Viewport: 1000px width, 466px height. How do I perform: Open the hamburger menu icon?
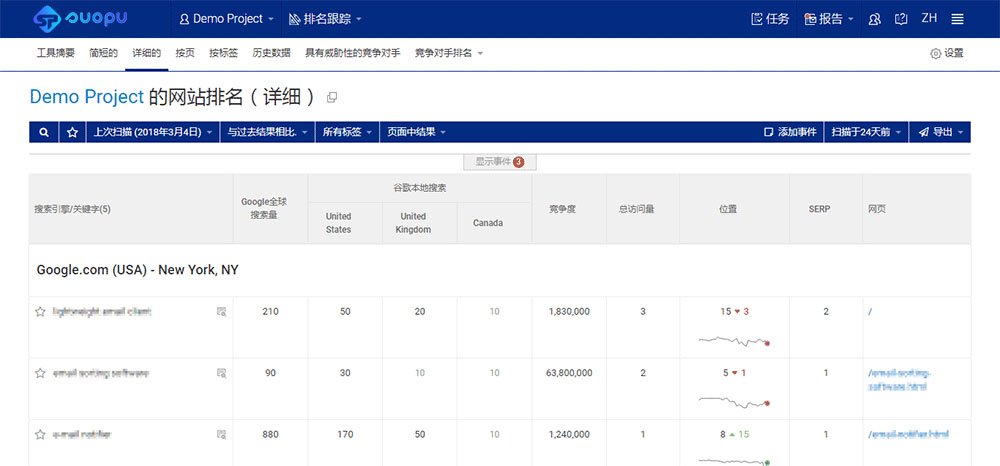(957, 19)
